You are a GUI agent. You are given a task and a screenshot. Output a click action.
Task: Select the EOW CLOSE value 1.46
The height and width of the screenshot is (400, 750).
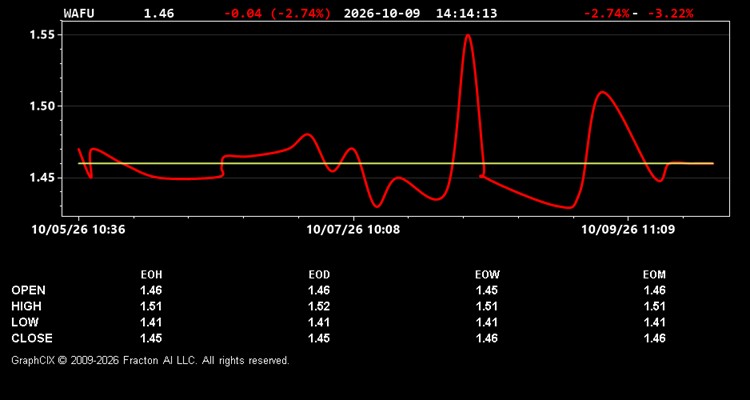pyautogui.click(x=487, y=338)
